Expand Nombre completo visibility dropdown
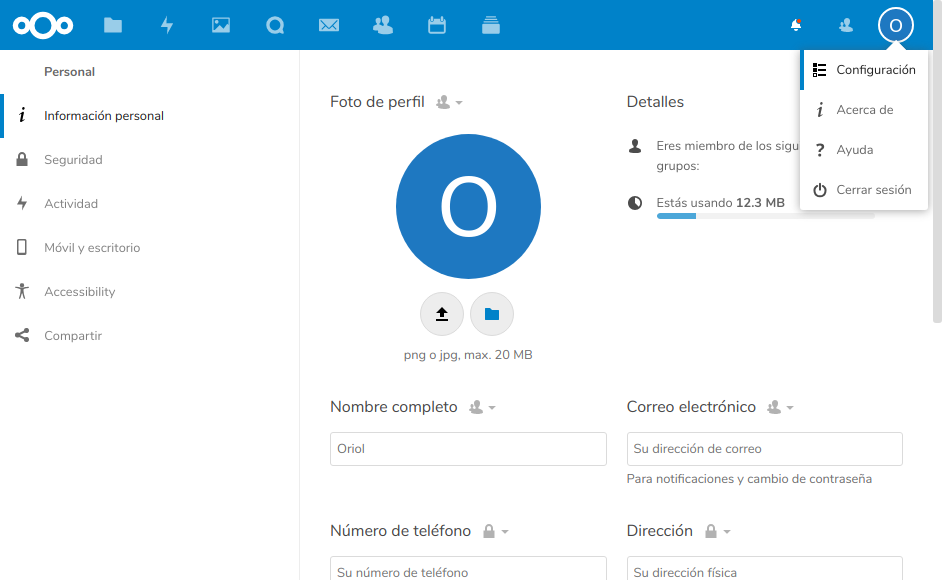 (482, 408)
